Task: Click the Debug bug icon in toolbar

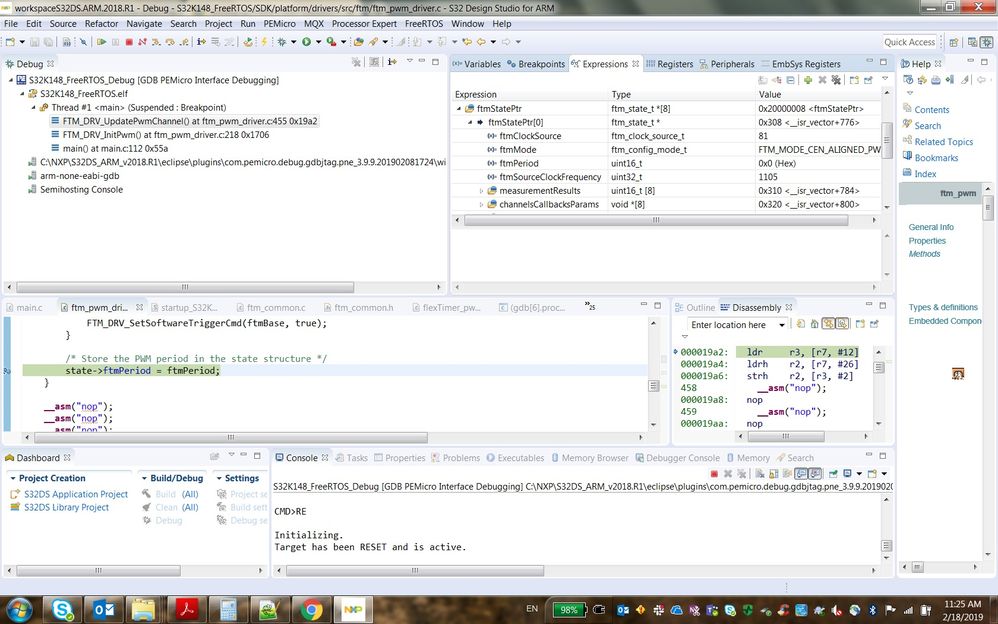Action: point(281,42)
